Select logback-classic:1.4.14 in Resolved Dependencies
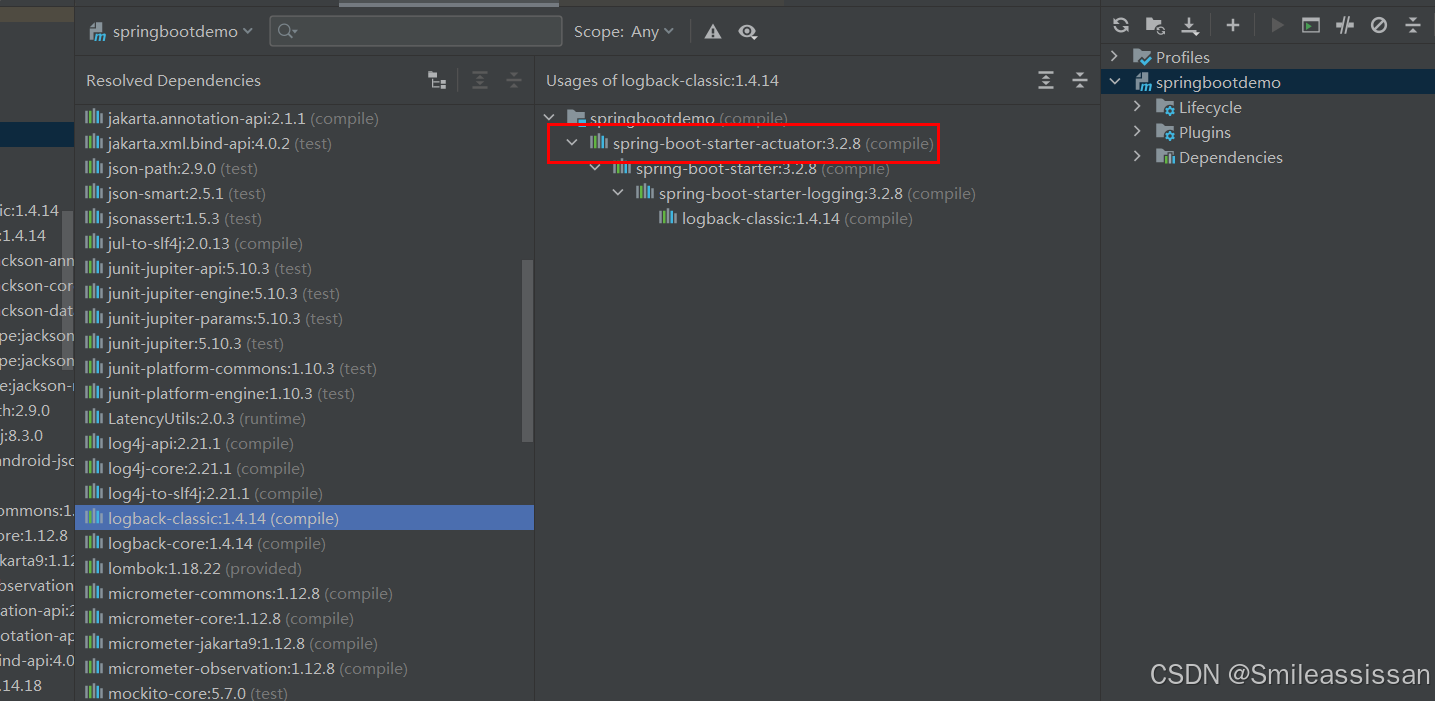 pyautogui.click(x=304, y=518)
